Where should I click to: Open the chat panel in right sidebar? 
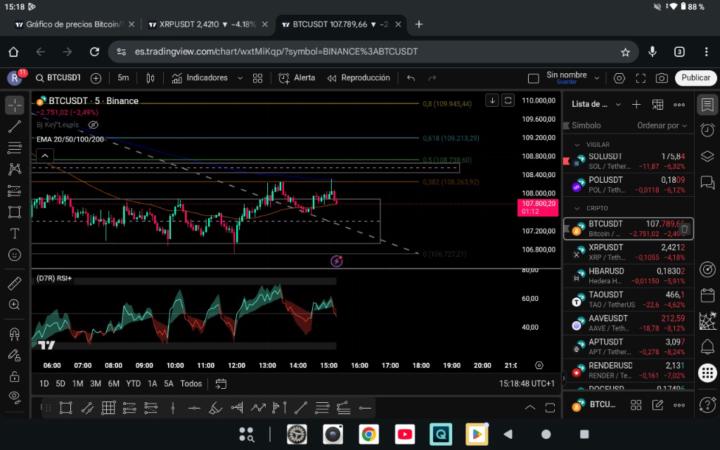tap(707, 182)
